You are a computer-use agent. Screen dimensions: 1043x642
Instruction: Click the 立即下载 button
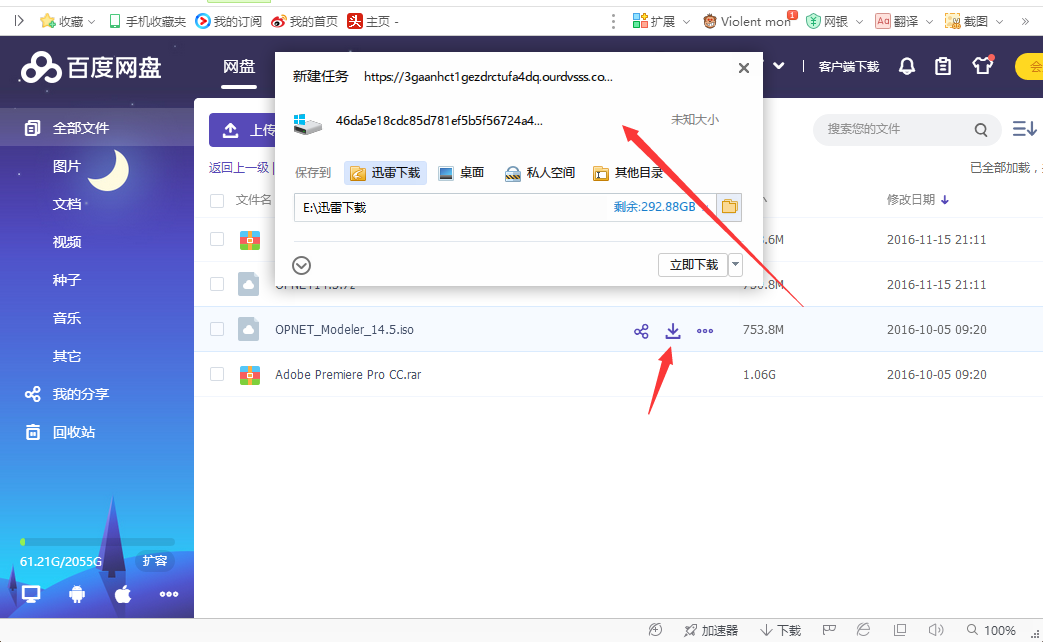(x=693, y=265)
